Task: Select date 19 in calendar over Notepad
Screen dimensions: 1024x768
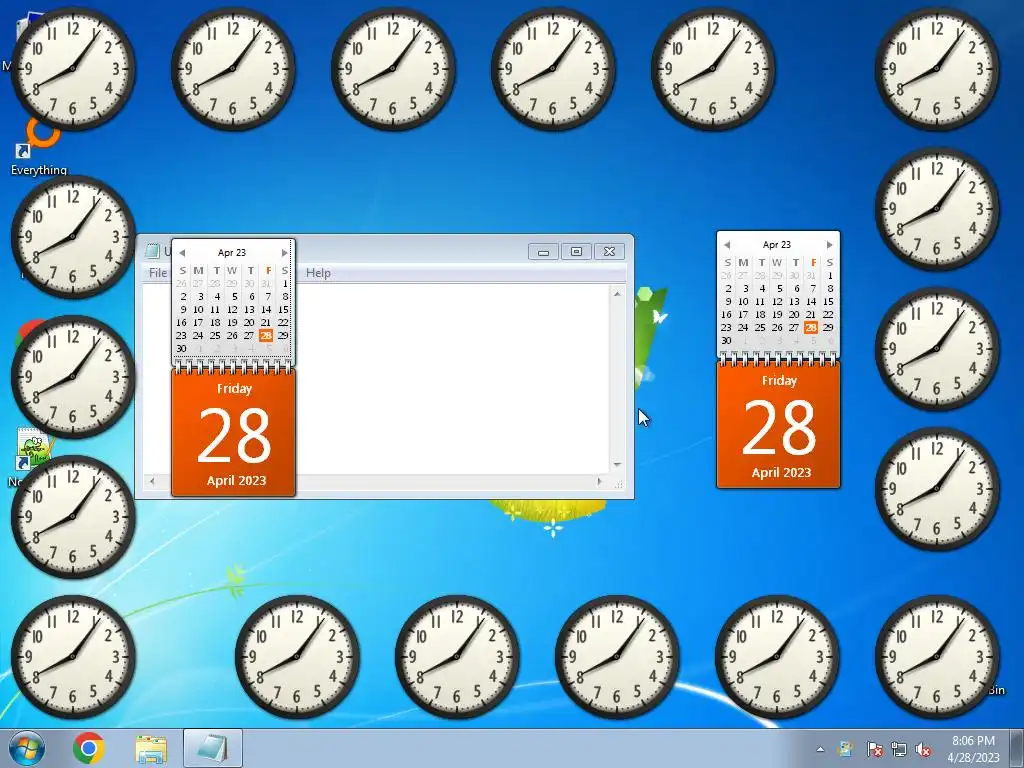Action: click(x=232, y=323)
